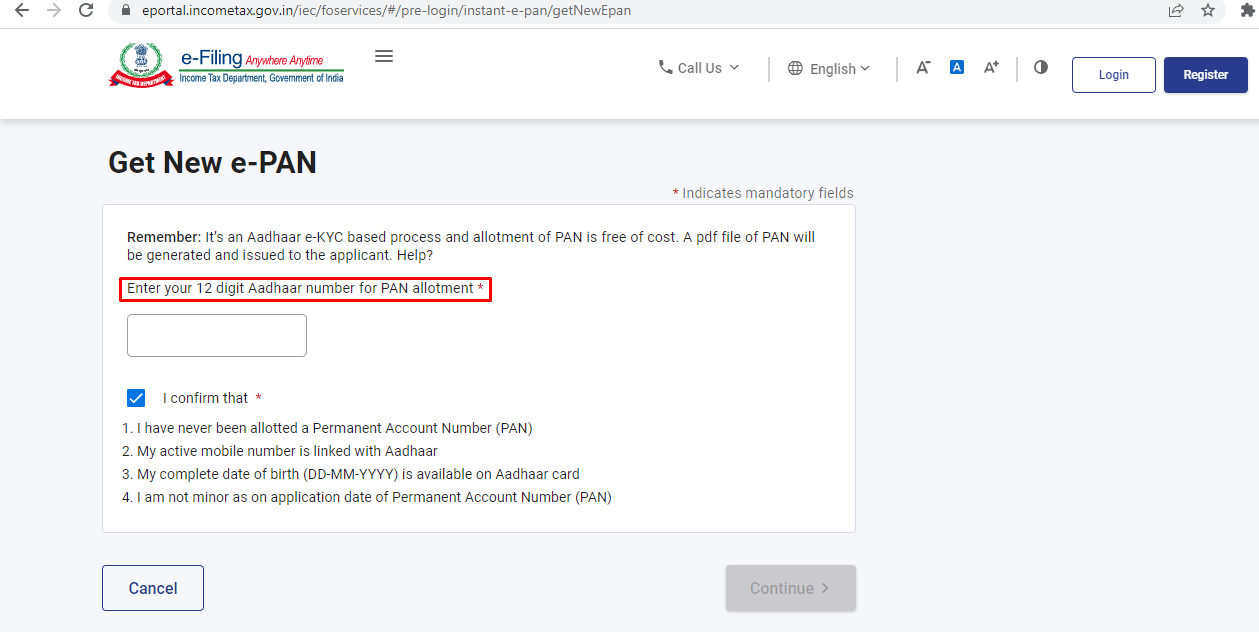Increase the page font size

991,67
